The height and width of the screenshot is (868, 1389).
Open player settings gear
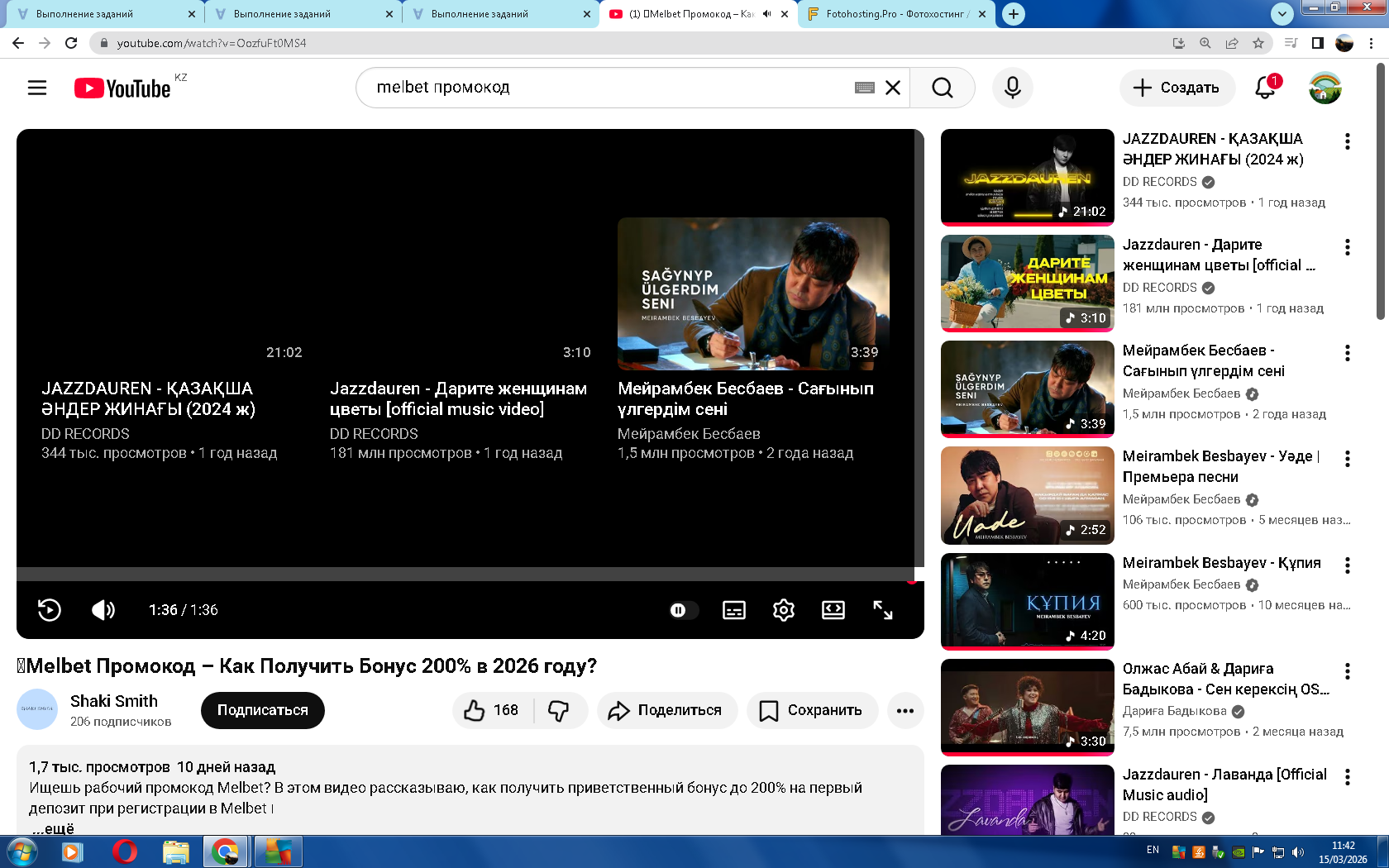coord(784,610)
